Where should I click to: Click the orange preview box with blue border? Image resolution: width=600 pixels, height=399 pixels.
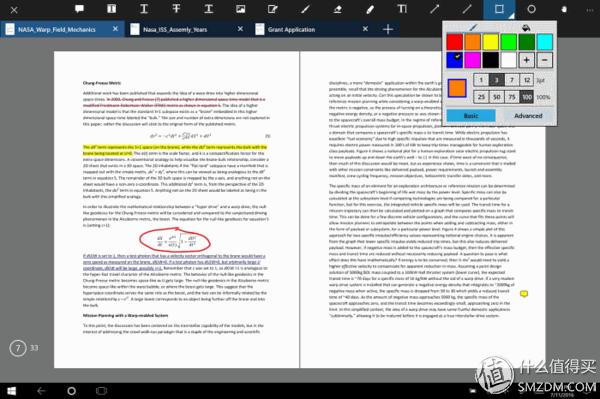457,88
